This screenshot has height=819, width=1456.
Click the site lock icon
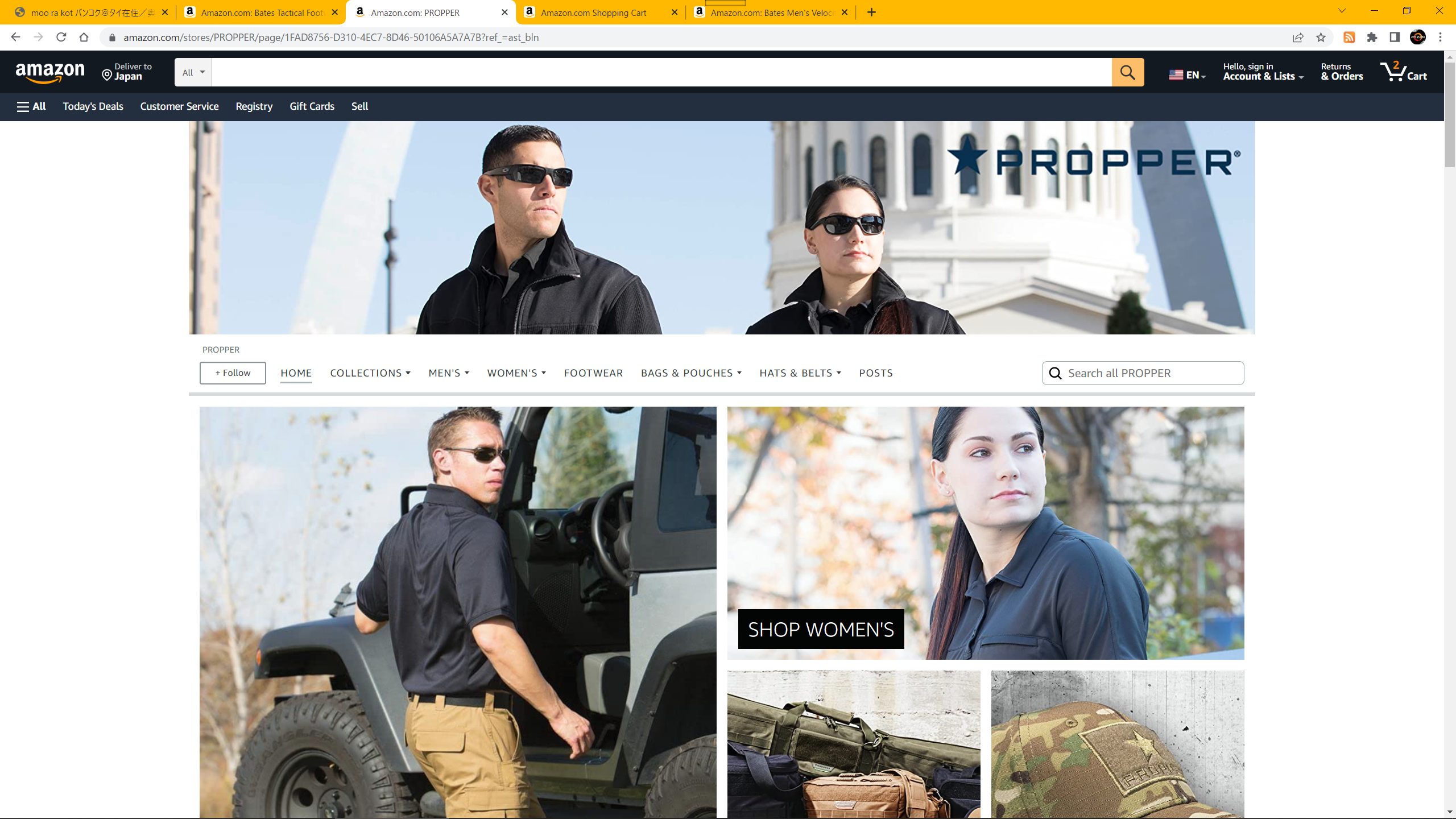(x=112, y=38)
